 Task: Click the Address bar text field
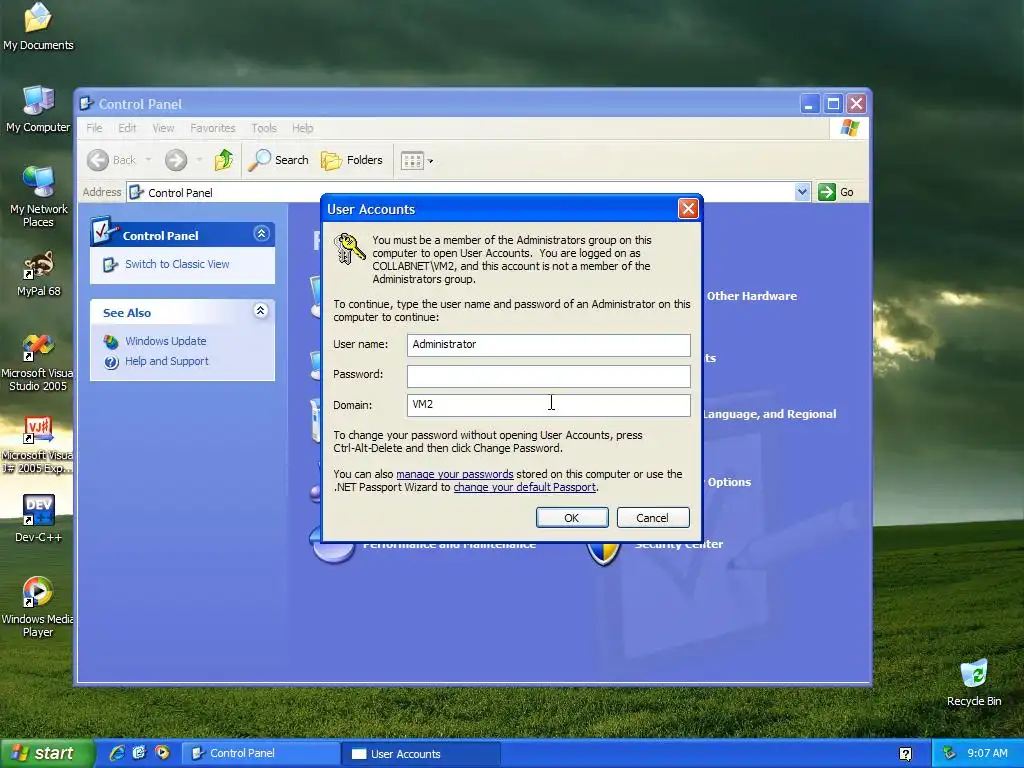pyautogui.click(x=460, y=192)
